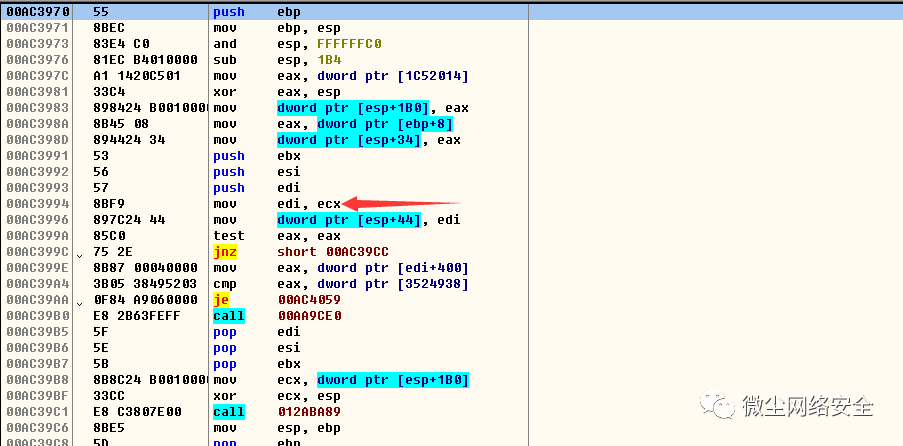Select pop ebx instruction

tap(256, 364)
